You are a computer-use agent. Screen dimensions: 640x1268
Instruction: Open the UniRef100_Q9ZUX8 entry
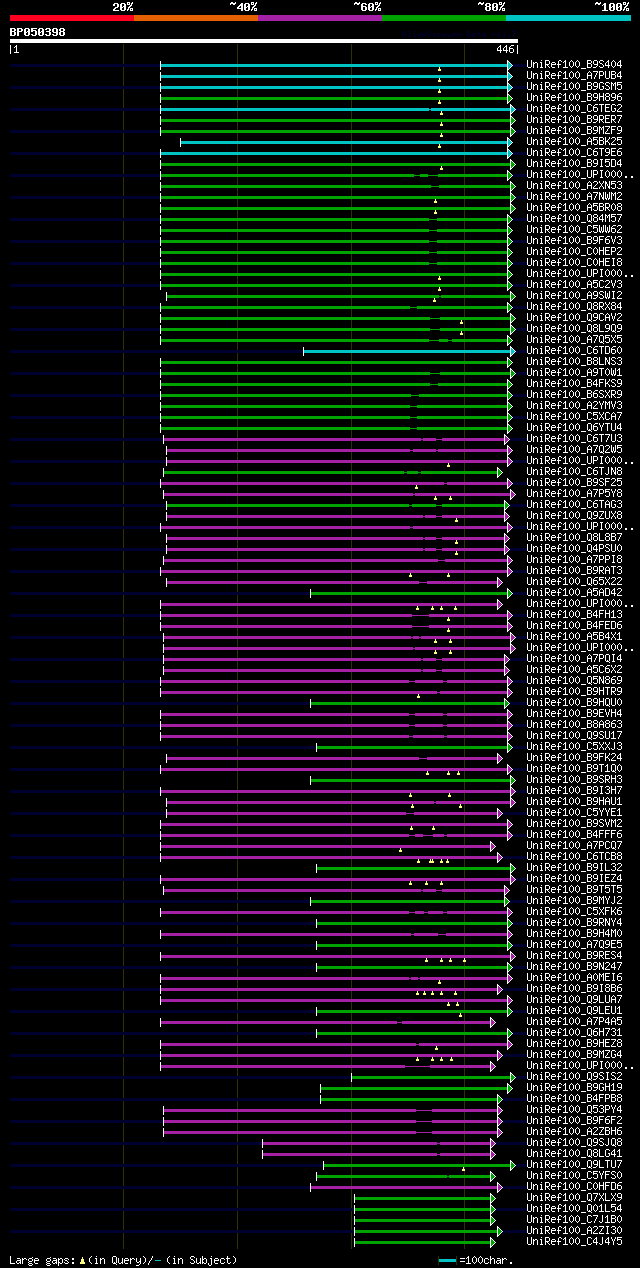[574, 516]
